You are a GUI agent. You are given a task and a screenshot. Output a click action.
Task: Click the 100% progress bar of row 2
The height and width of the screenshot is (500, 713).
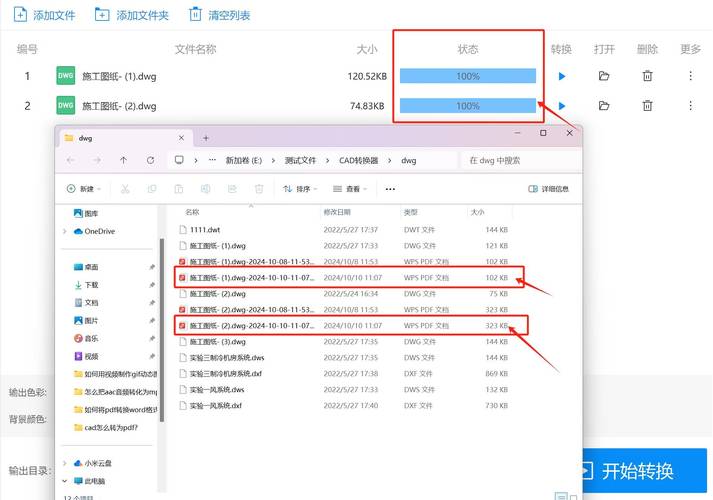click(468, 106)
